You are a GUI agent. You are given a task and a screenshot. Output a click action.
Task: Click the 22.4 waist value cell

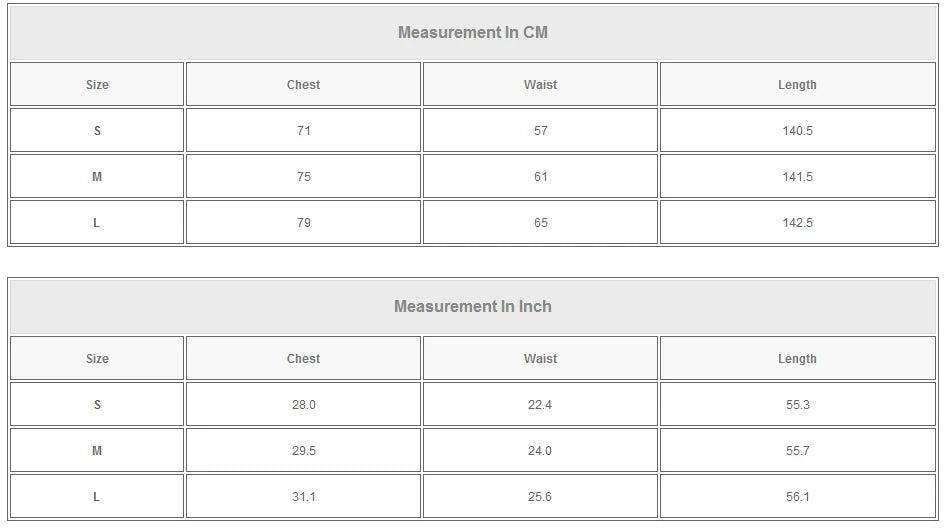click(540, 405)
